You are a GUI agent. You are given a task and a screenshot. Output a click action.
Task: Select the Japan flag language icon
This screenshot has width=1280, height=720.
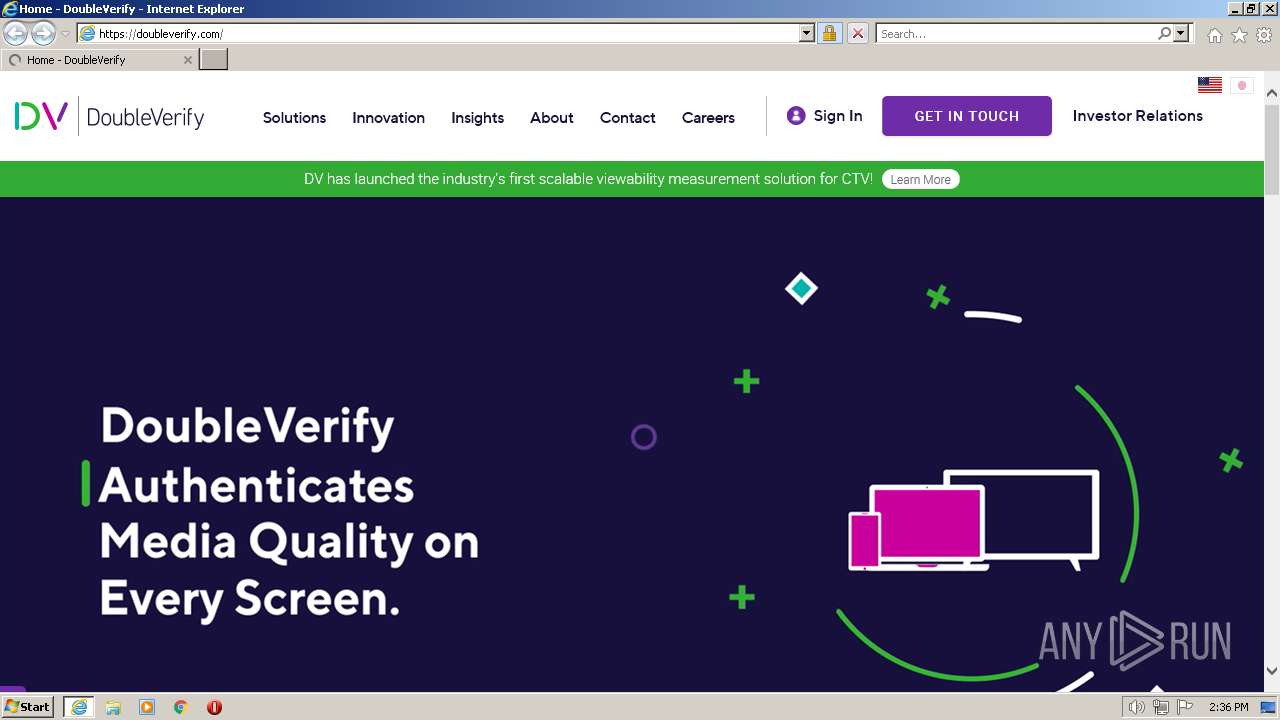[1242, 85]
